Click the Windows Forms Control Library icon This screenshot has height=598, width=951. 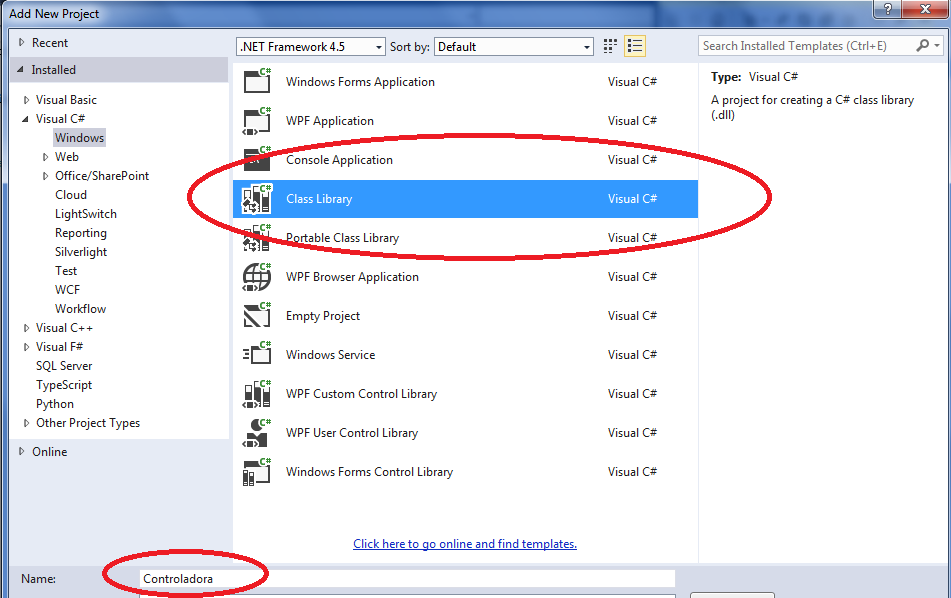(x=257, y=472)
